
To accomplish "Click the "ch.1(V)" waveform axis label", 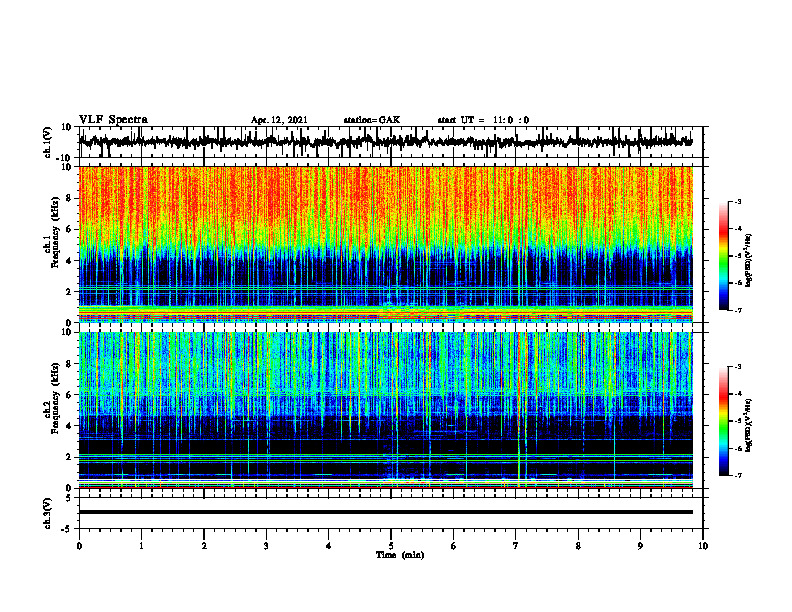I will [48, 142].
